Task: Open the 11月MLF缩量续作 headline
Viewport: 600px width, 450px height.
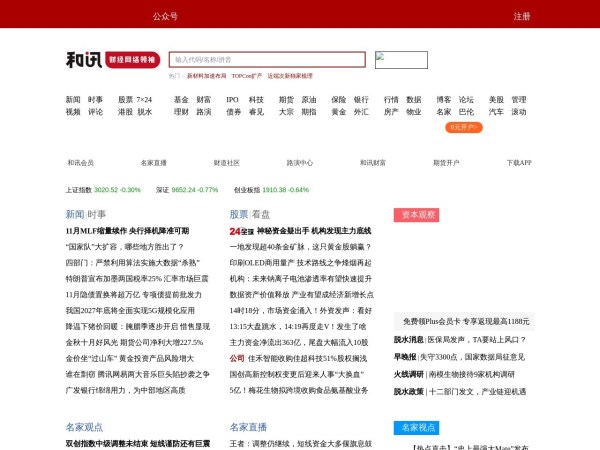Action: point(127,231)
